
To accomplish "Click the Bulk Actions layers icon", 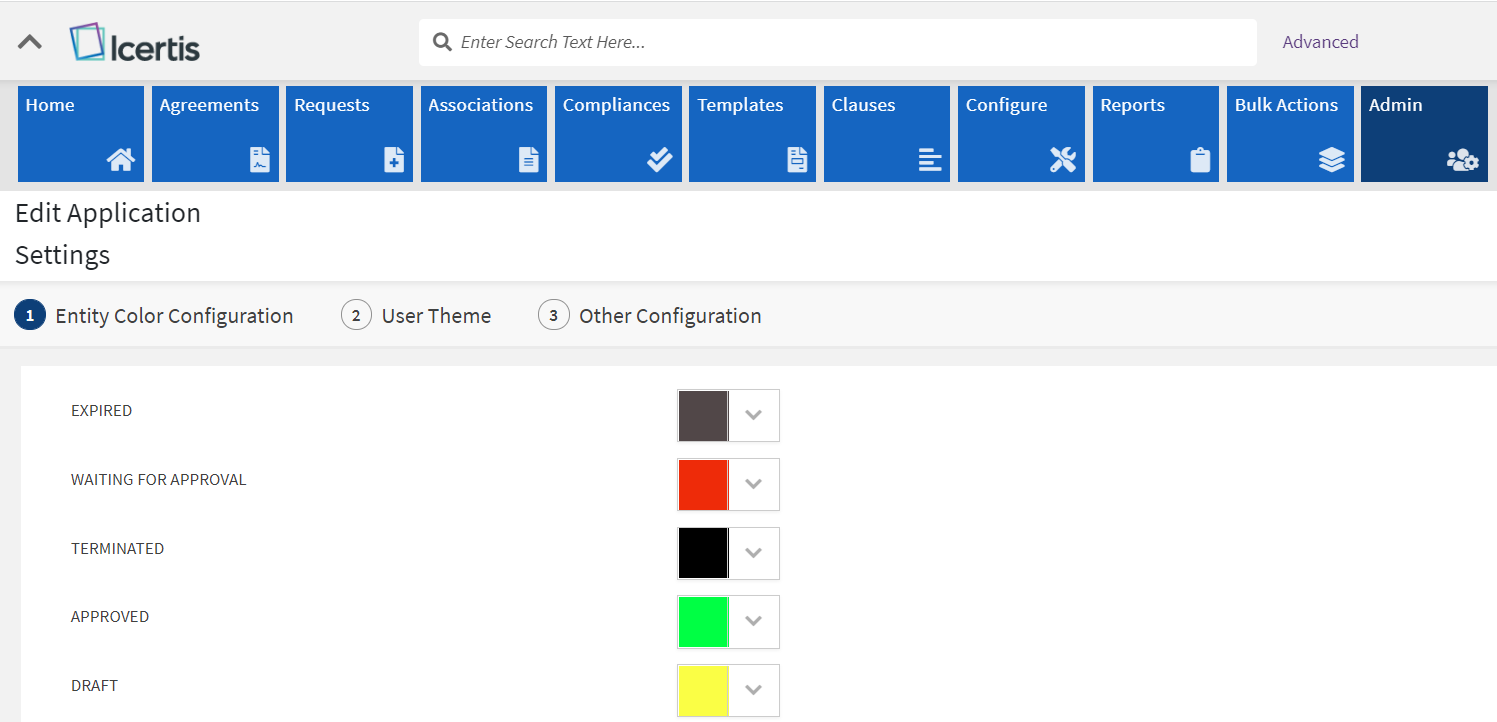I will (x=1331, y=160).
